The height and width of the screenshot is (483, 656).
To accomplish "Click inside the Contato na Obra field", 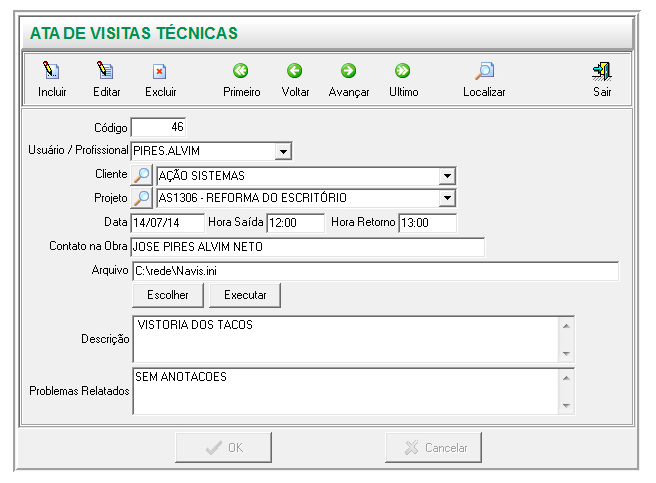I will (x=307, y=246).
